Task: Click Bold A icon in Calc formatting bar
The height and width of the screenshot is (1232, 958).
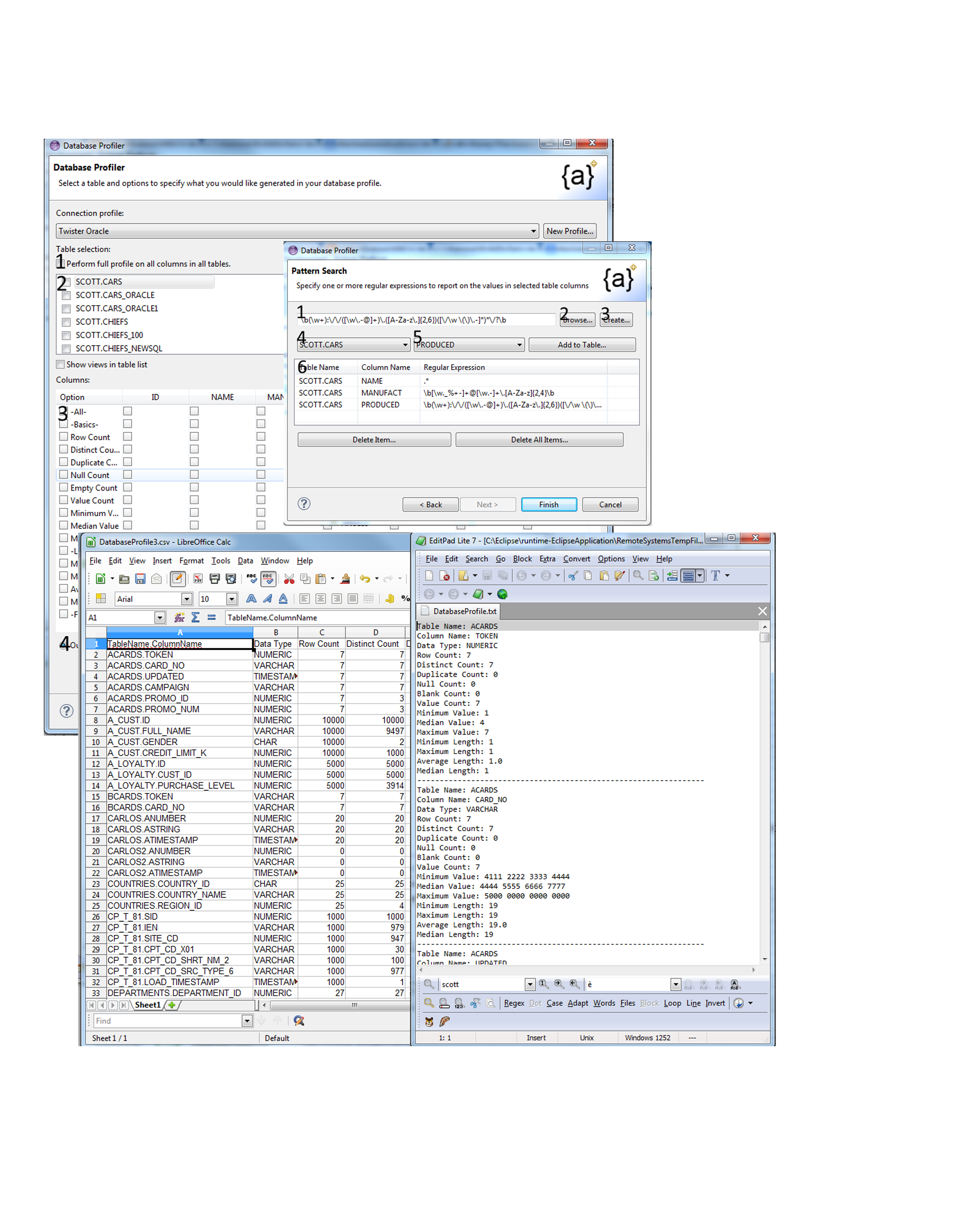Action: [x=251, y=599]
